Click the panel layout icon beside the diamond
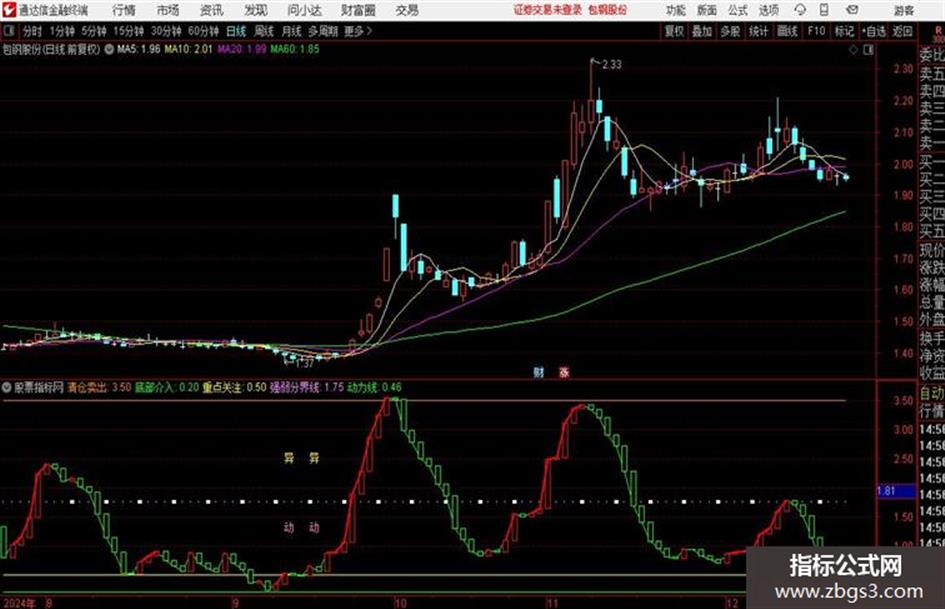The image size is (945, 609). click(868, 50)
